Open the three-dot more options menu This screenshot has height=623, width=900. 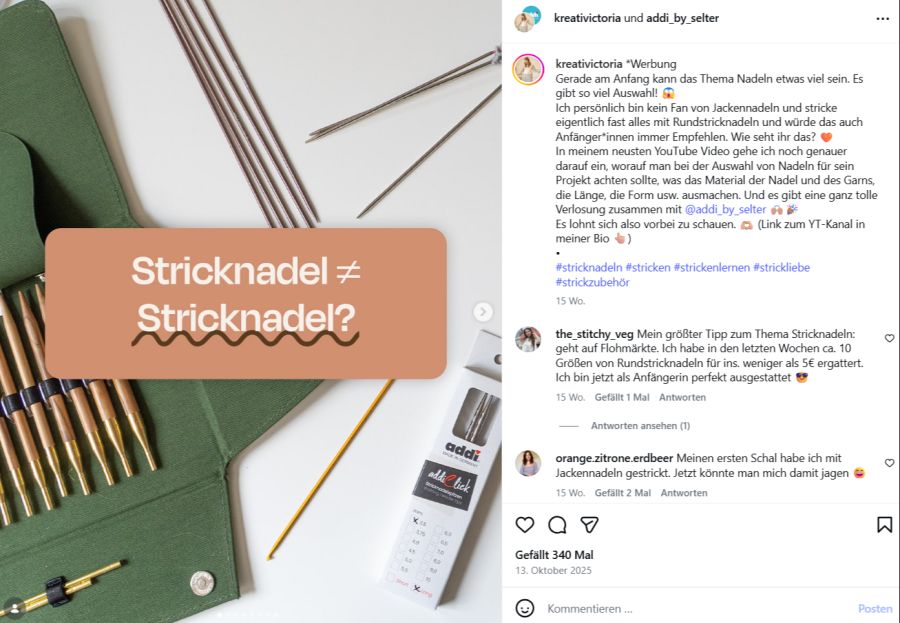click(x=882, y=19)
